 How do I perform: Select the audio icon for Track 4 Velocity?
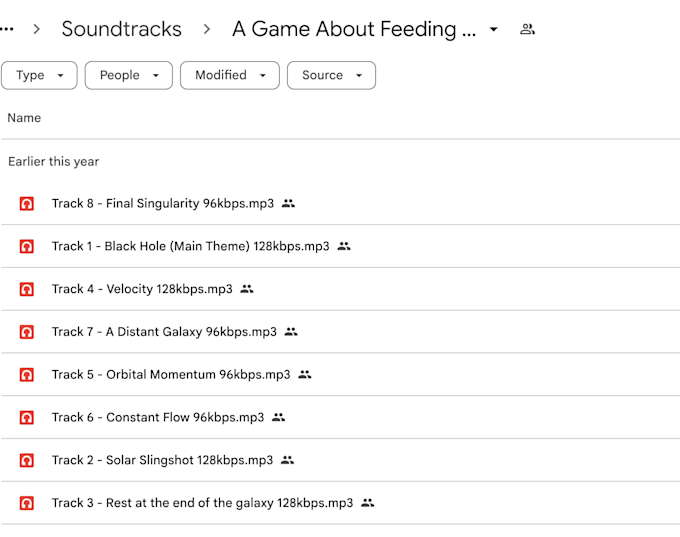[x=26, y=289]
